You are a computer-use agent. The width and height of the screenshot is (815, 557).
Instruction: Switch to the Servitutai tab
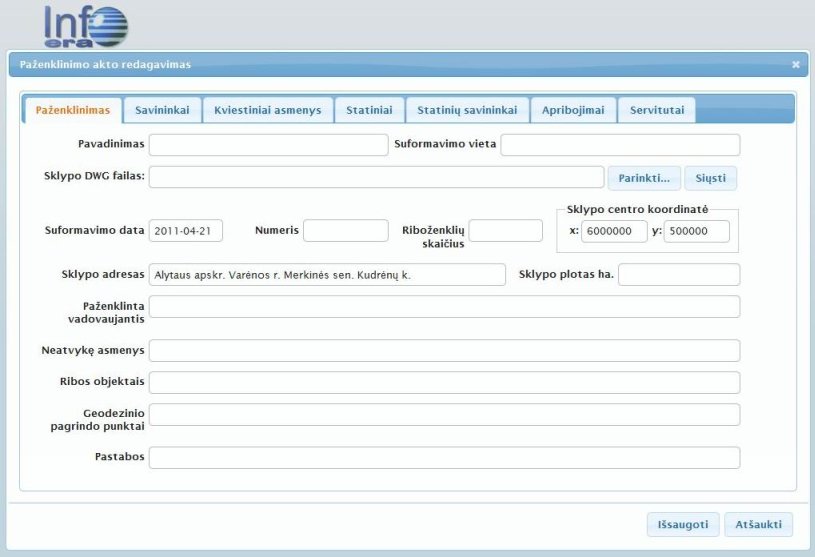tap(657, 110)
